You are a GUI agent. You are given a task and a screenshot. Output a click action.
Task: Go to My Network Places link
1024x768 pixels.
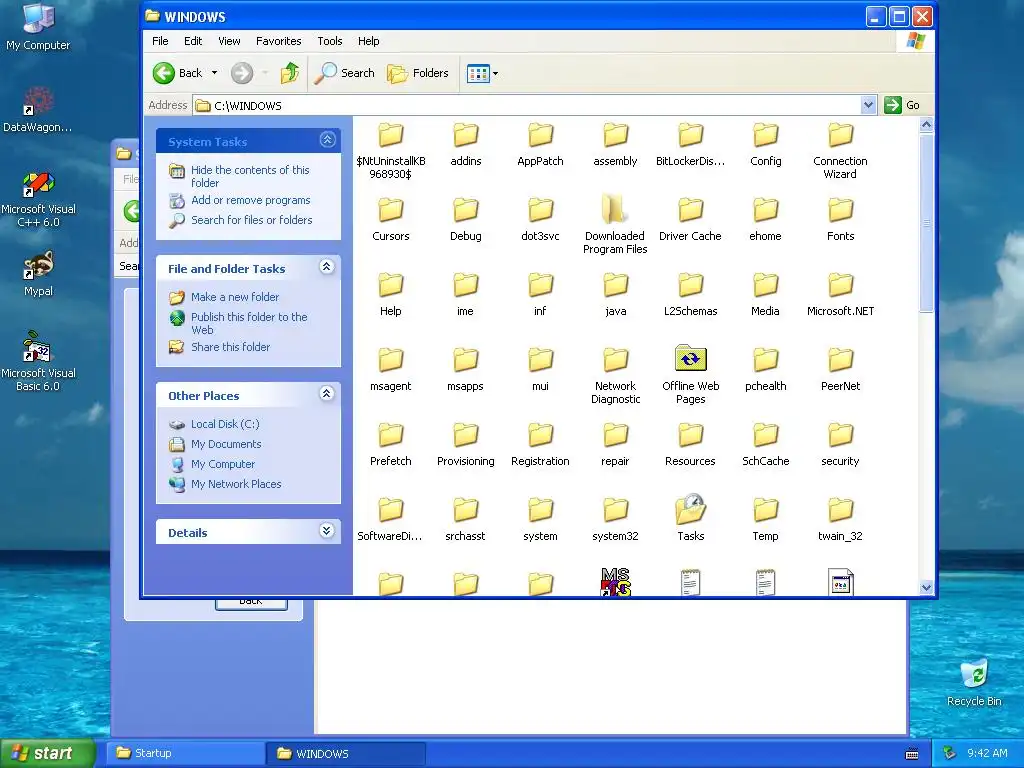(236, 484)
